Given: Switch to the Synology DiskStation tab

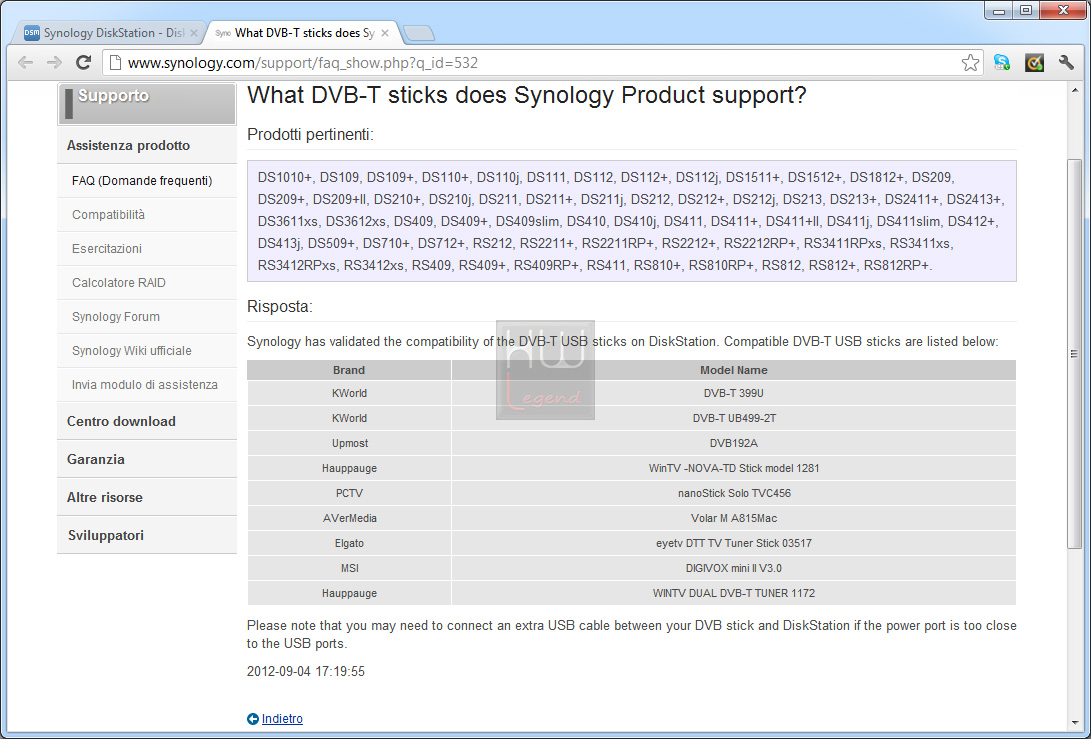Looking at the screenshot, I should coord(110,33).
